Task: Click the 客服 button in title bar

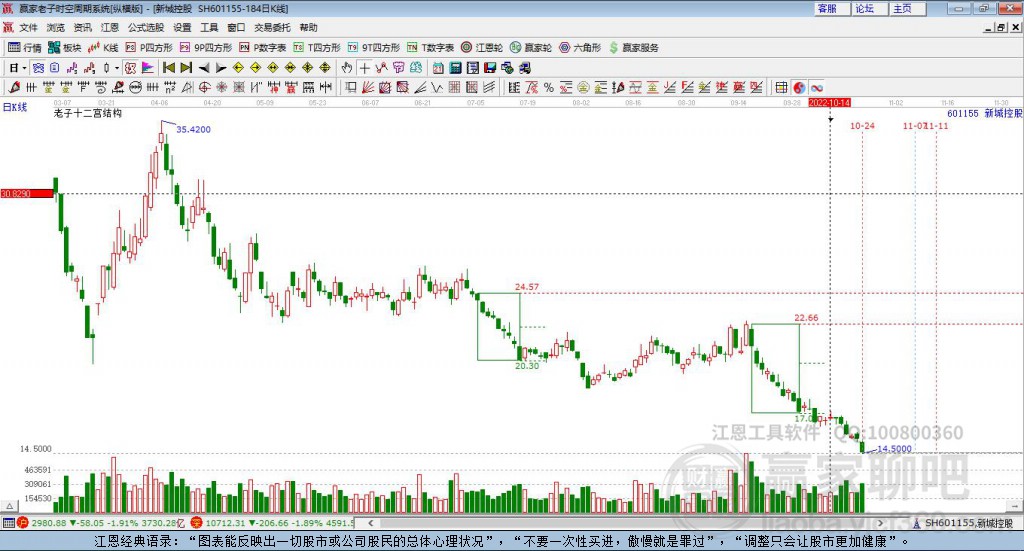Action: pos(832,8)
